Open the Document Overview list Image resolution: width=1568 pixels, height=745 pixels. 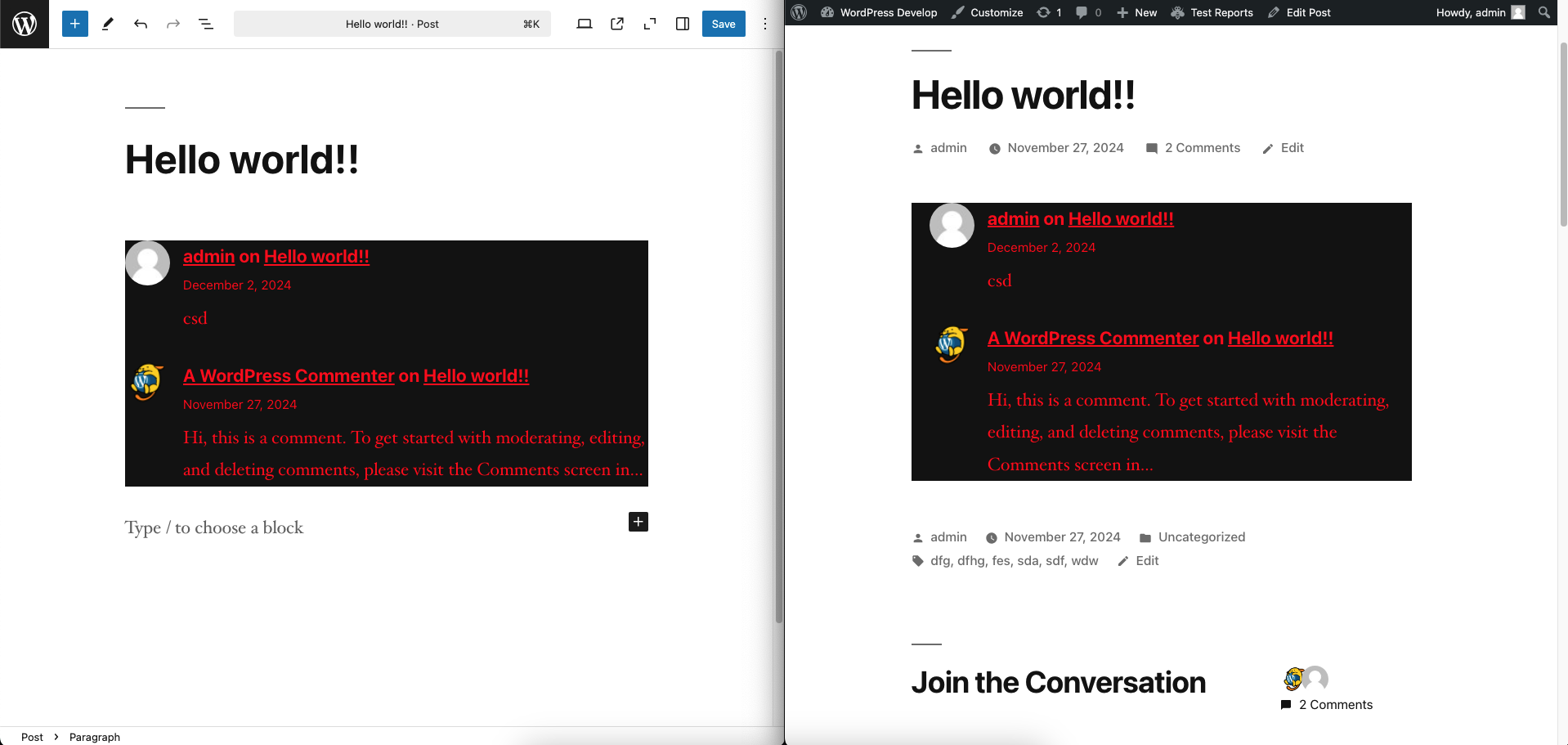(x=206, y=24)
